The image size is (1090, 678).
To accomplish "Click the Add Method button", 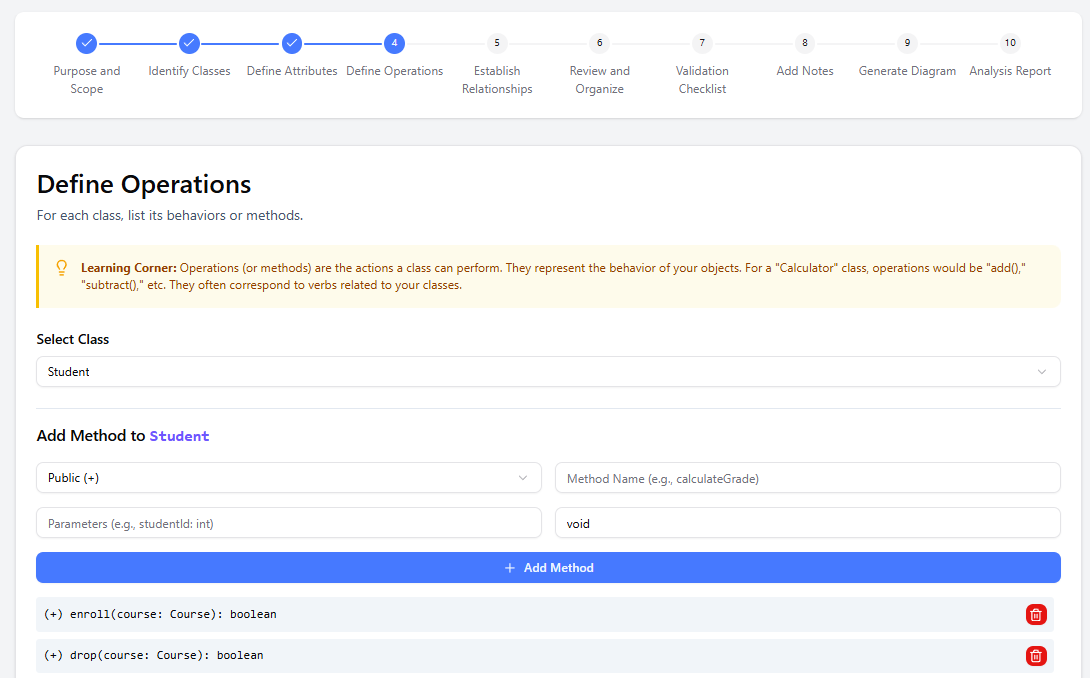I will coord(548,568).
